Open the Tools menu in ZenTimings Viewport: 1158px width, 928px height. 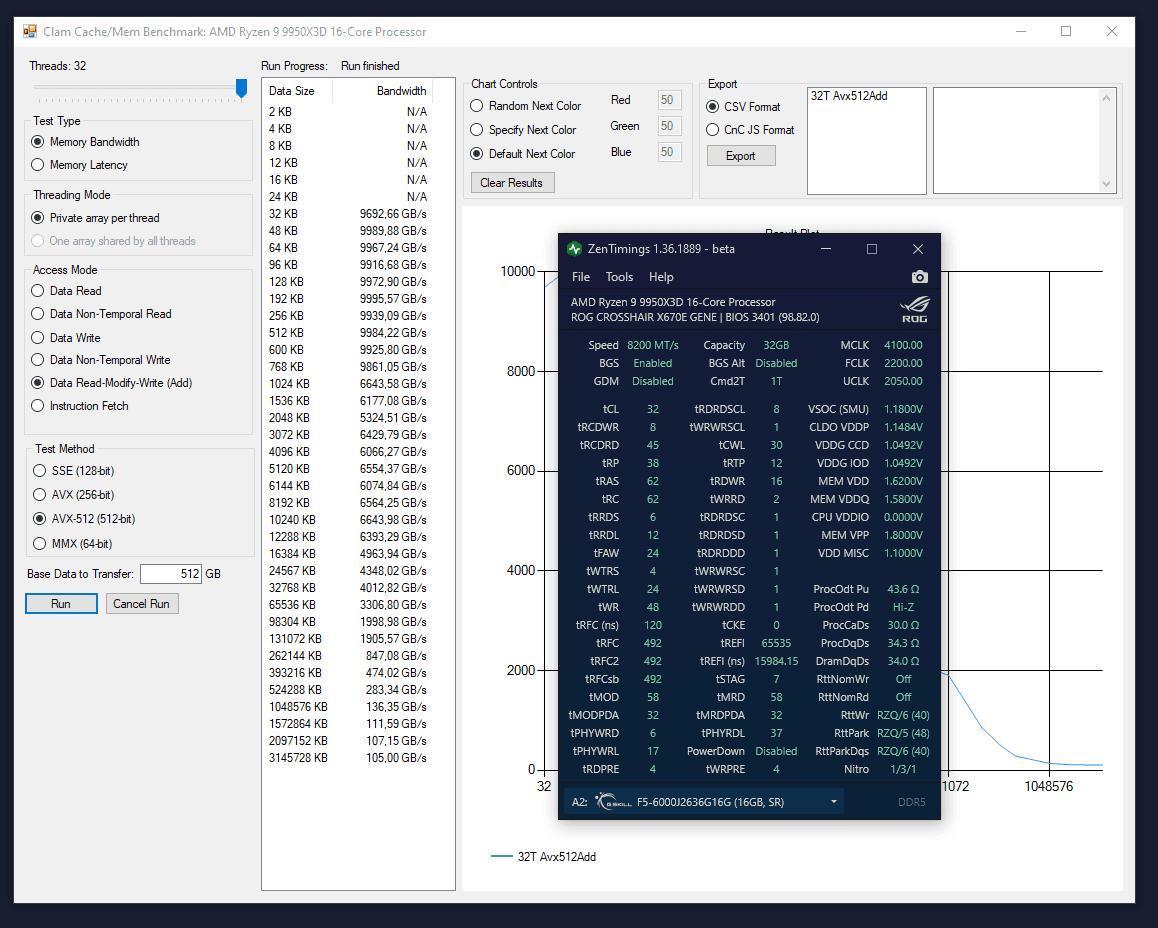tap(620, 277)
